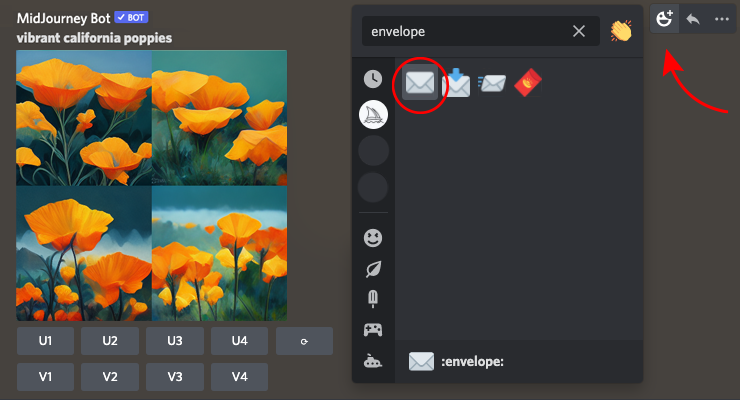Image resolution: width=740 pixels, height=400 pixels.
Task: Clear the envelope search with X
Action: [579, 31]
